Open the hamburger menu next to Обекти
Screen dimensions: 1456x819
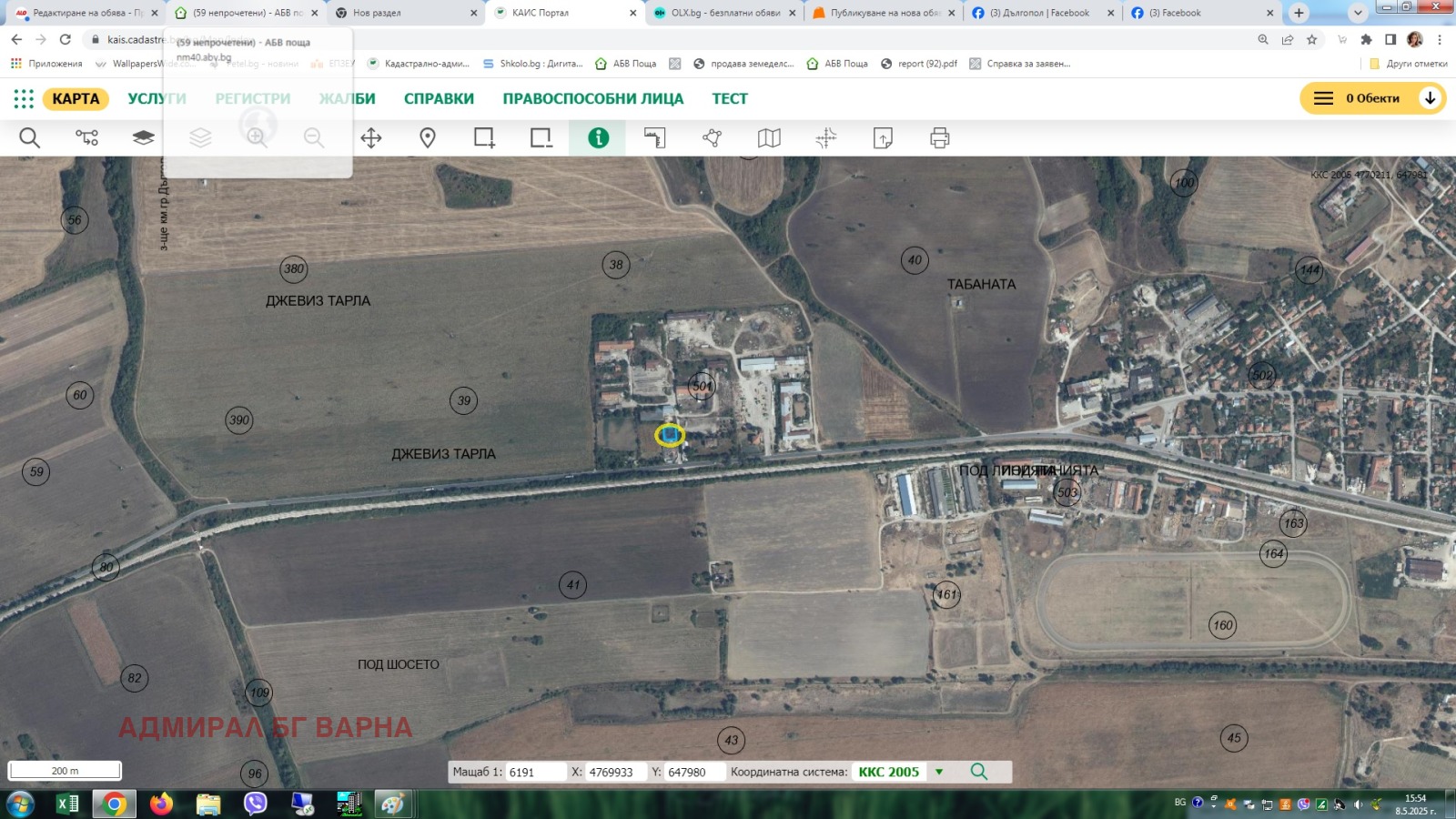(x=1322, y=98)
